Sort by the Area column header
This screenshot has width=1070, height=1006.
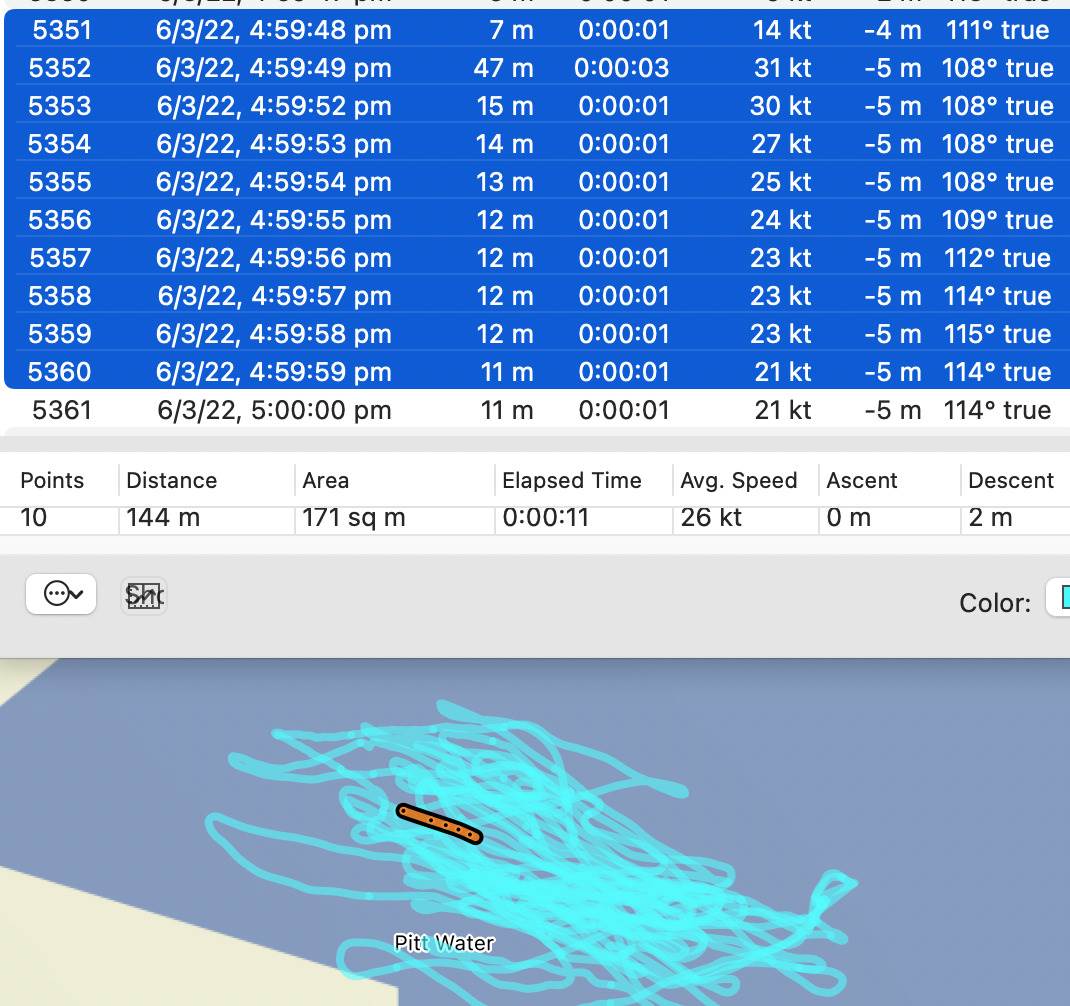pyautogui.click(x=326, y=480)
